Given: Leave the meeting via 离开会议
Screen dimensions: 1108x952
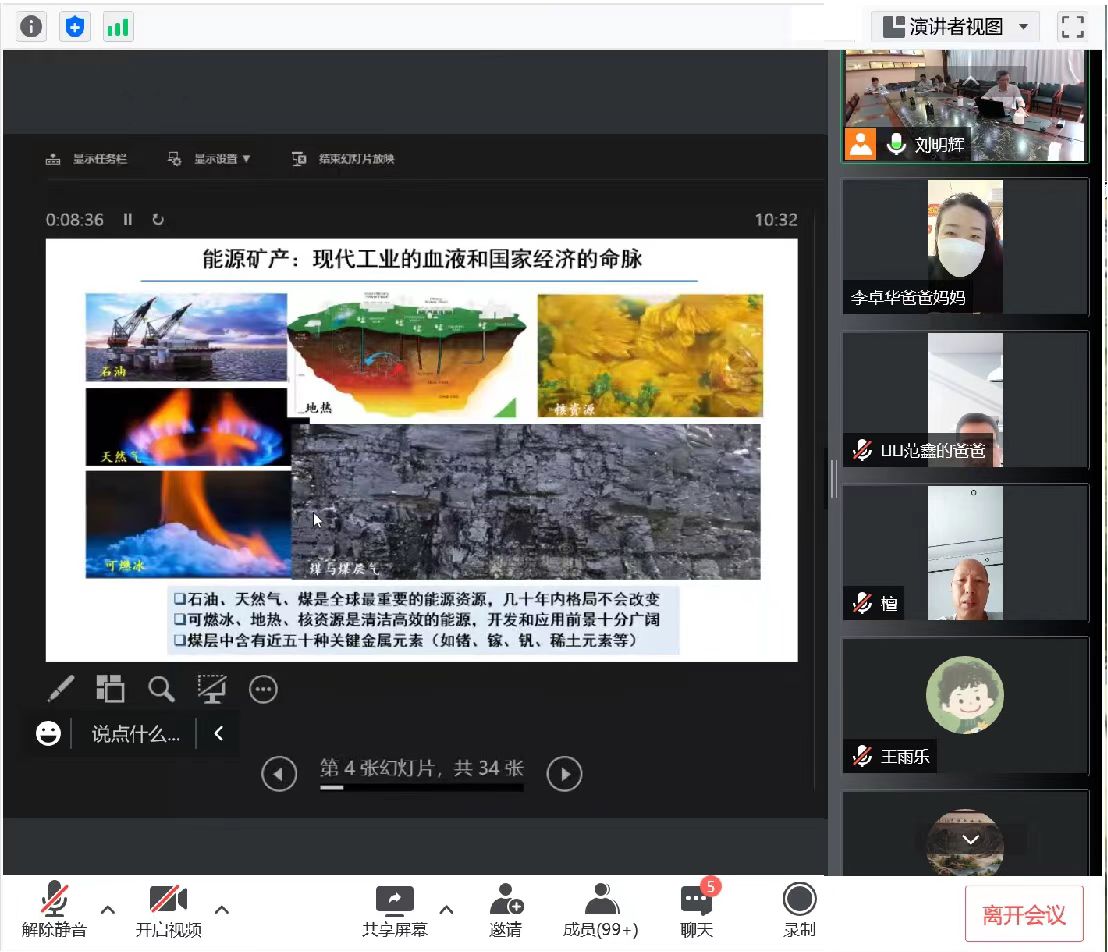Looking at the screenshot, I should coord(1023,914).
